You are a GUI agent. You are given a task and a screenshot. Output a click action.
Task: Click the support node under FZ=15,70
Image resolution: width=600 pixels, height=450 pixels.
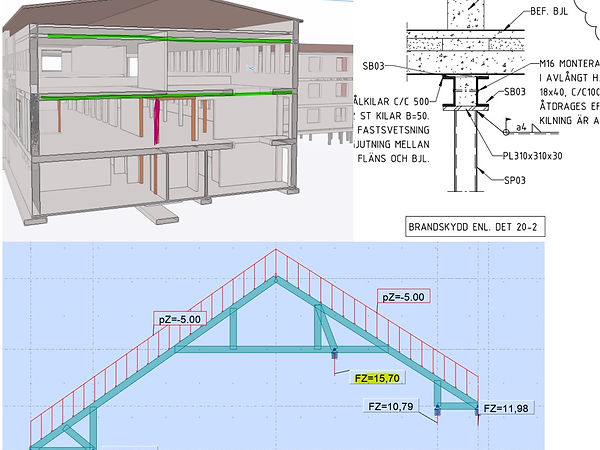click(x=335, y=354)
